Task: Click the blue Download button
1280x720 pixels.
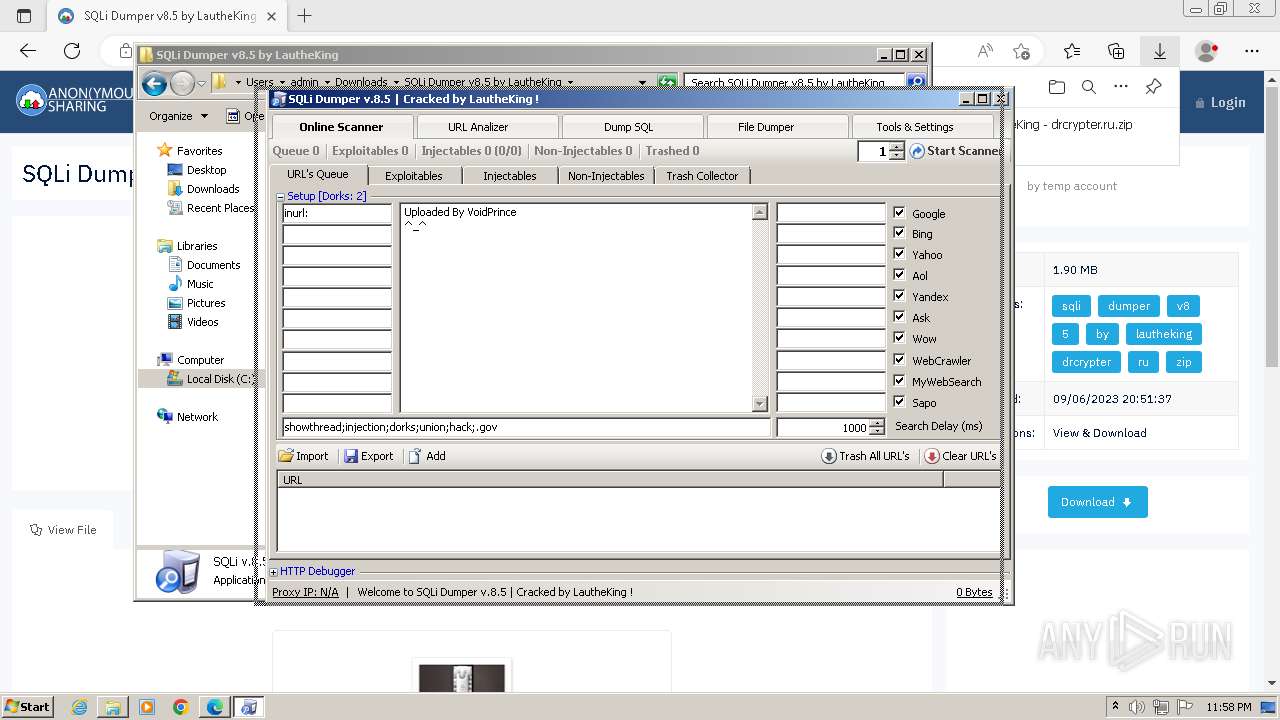Action: coord(1097,502)
